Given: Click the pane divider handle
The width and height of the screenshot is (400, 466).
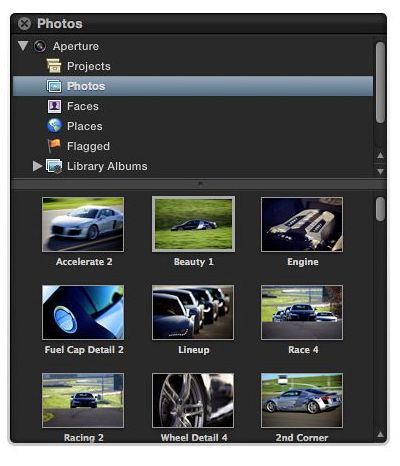Looking at the screenshot, I should pyautogui.click(x=200, y=183).
